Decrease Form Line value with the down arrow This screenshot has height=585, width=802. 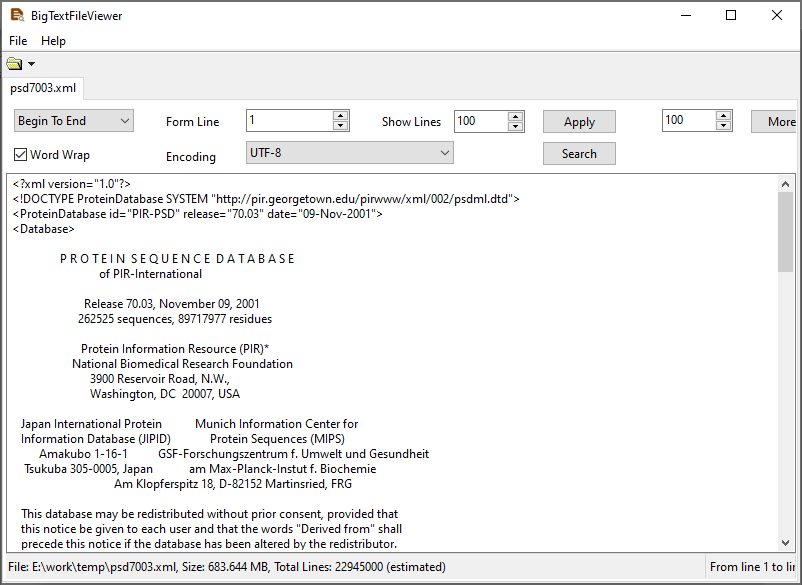pyautogui.click(x=341, y=126)
